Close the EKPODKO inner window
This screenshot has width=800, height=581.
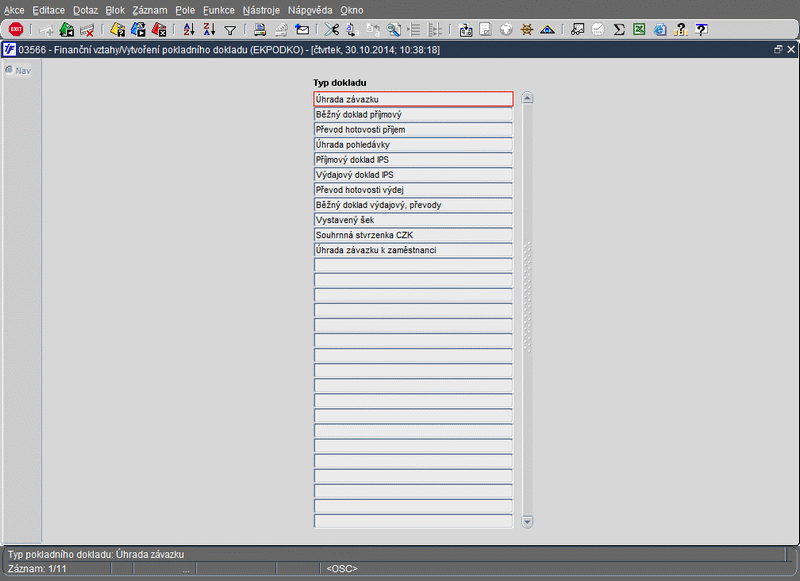click(791, 49)
